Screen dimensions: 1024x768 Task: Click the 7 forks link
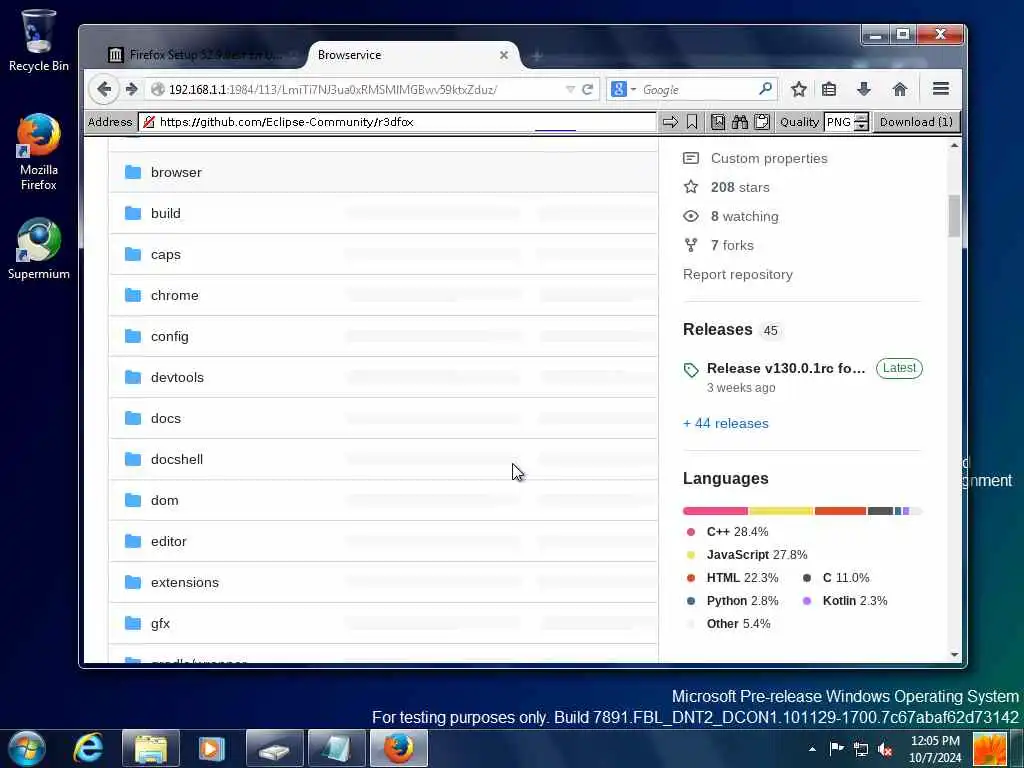pyautogui.click(x=732, y=246)
